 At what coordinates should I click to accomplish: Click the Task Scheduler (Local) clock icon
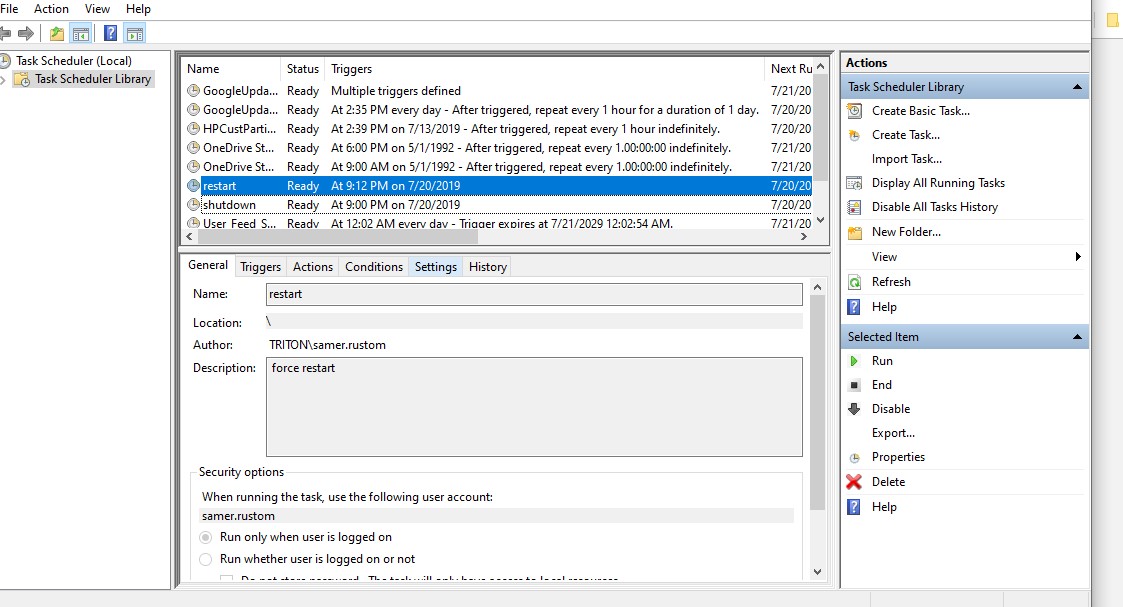pos(6,61)
